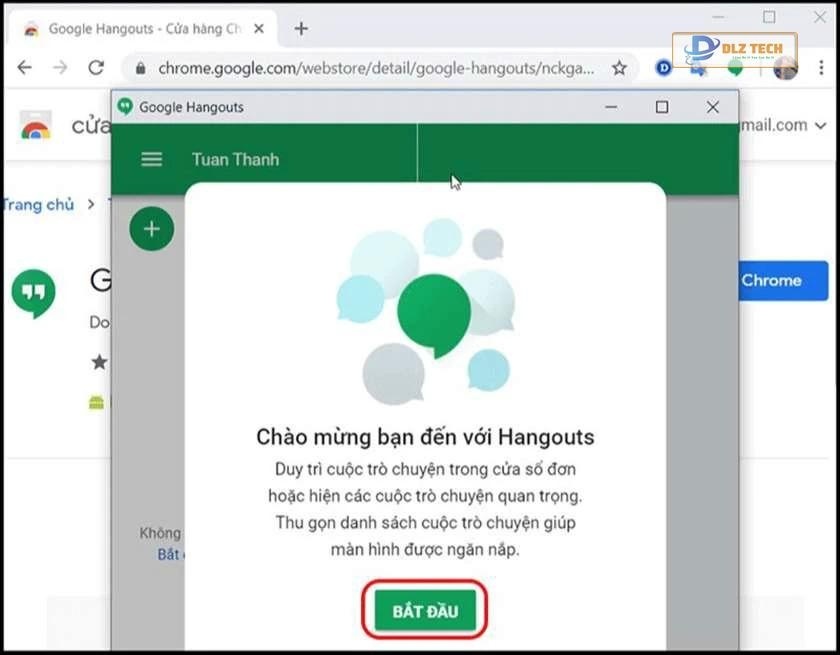Start a new conversation with plus button
The width and height of the screenshot is (840, 655).
tap(152, 229)
